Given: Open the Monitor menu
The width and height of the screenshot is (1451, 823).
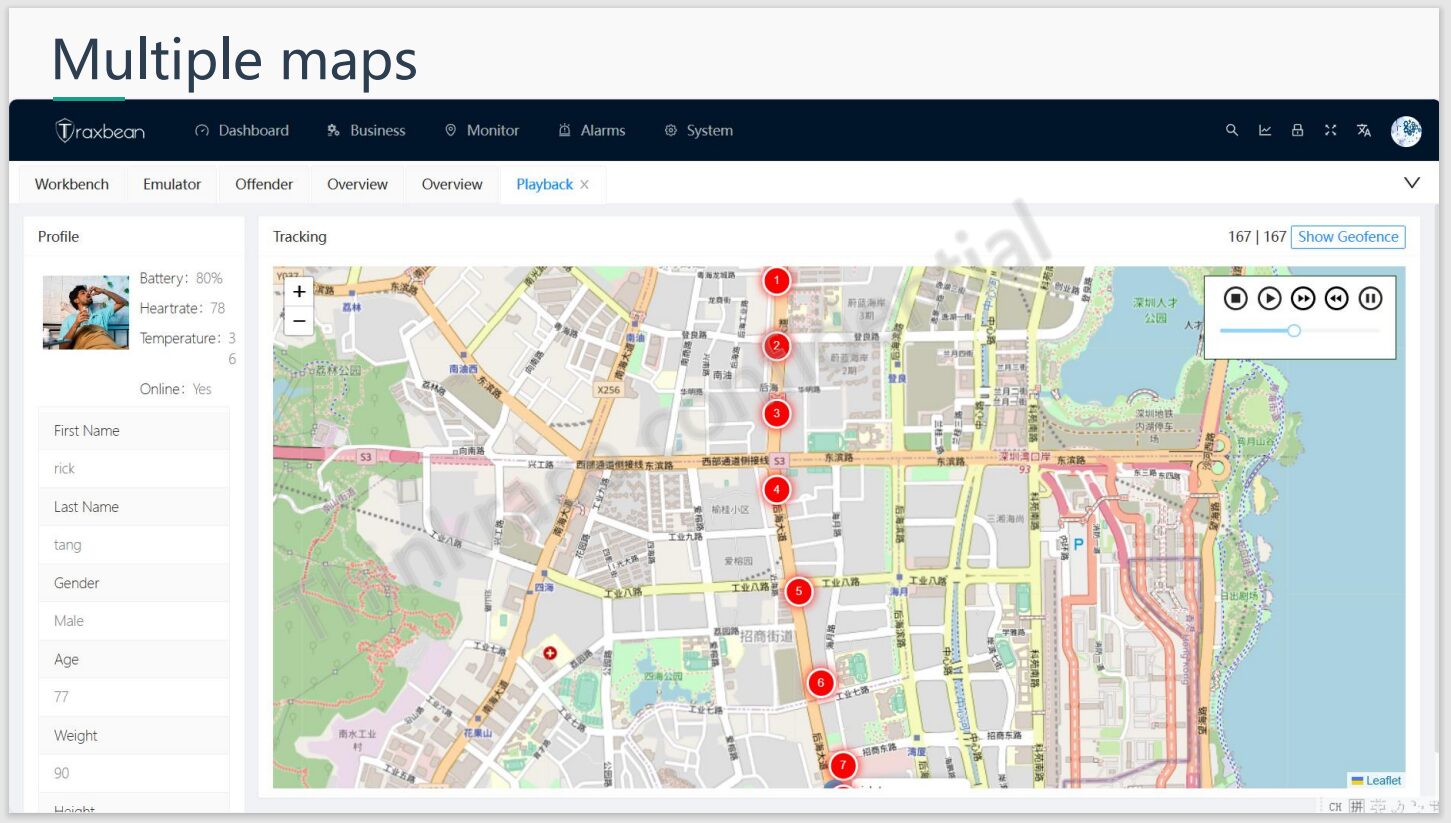Looking at the screenshot, I should (x=481, y=130).
